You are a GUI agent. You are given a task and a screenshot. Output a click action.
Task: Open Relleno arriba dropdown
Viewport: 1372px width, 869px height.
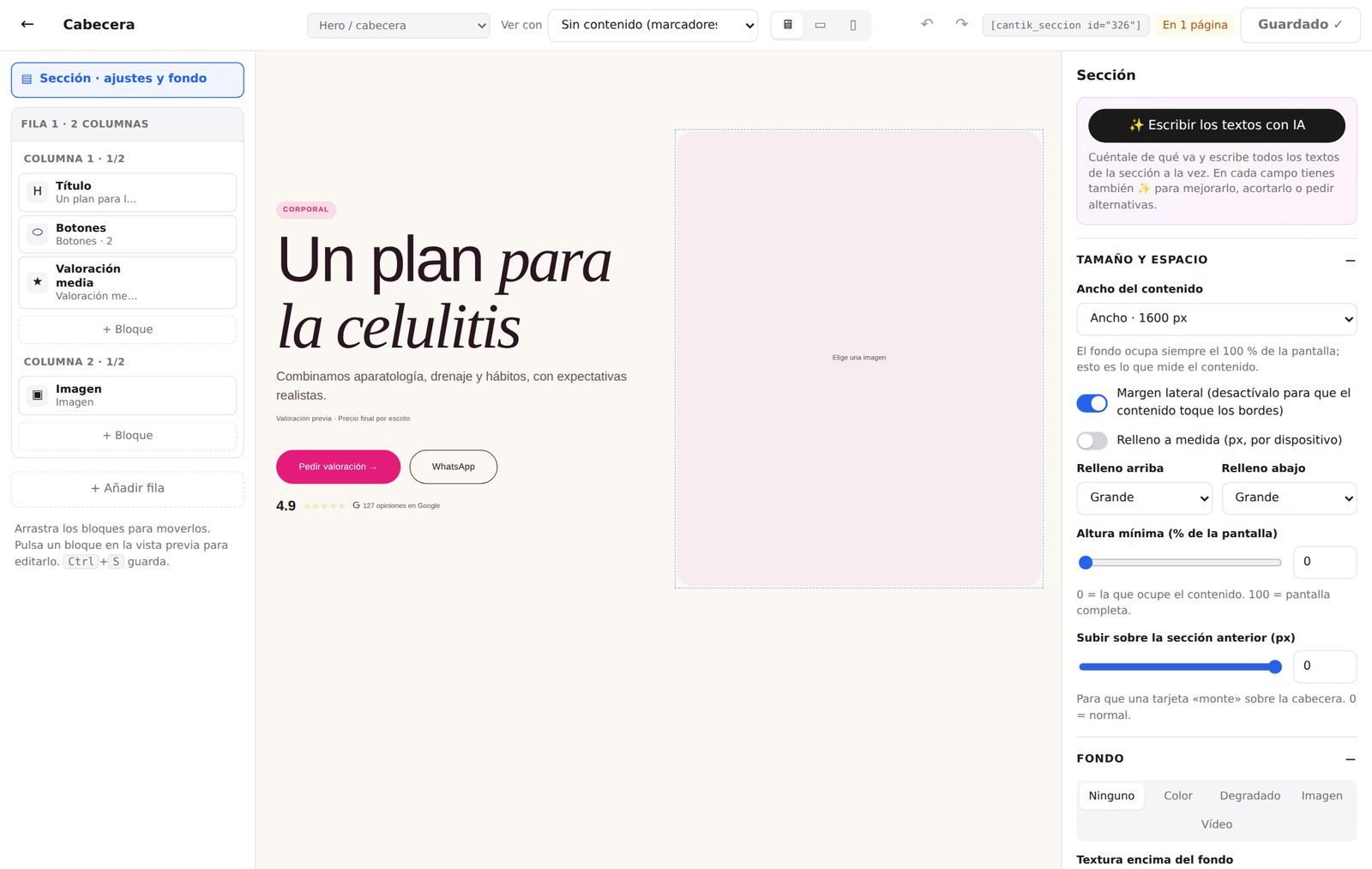click(x=1144, y=498)
